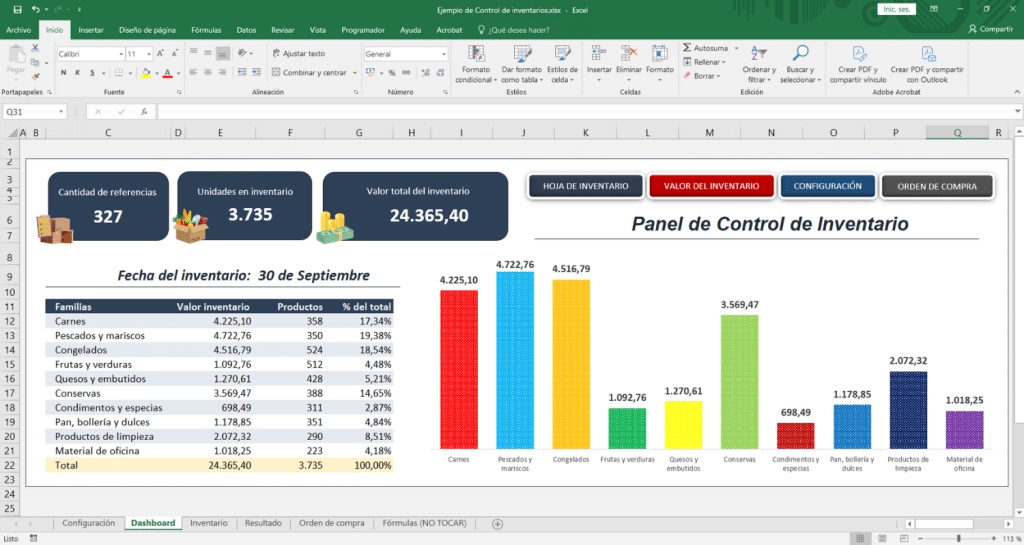Open the font size dropdown showing 11
This screenshot has width=1024, height=545.
pyautogui.click(x=149, y=54)
